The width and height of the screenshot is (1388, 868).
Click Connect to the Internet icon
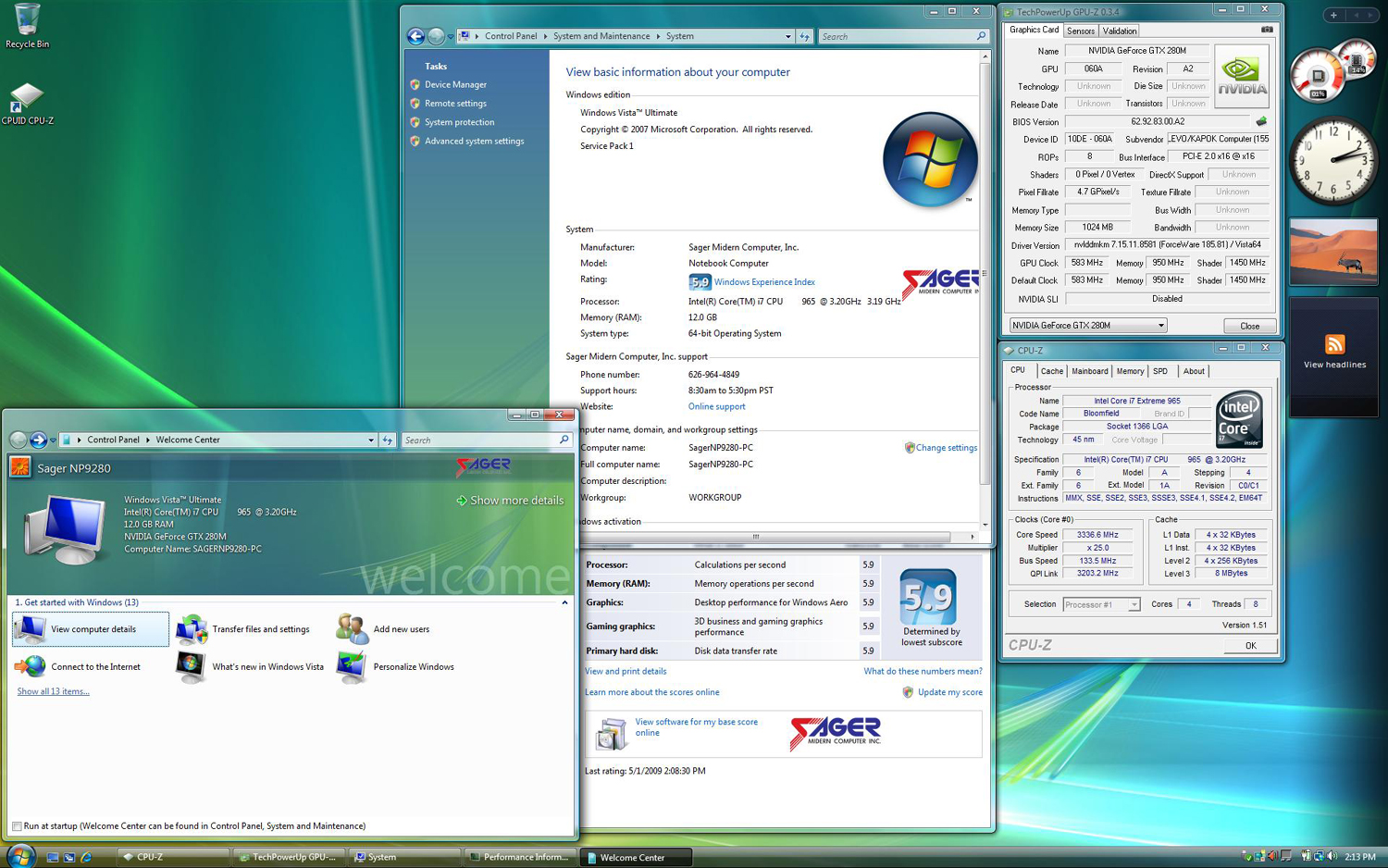pyautogui.click(x=30, y=666)
